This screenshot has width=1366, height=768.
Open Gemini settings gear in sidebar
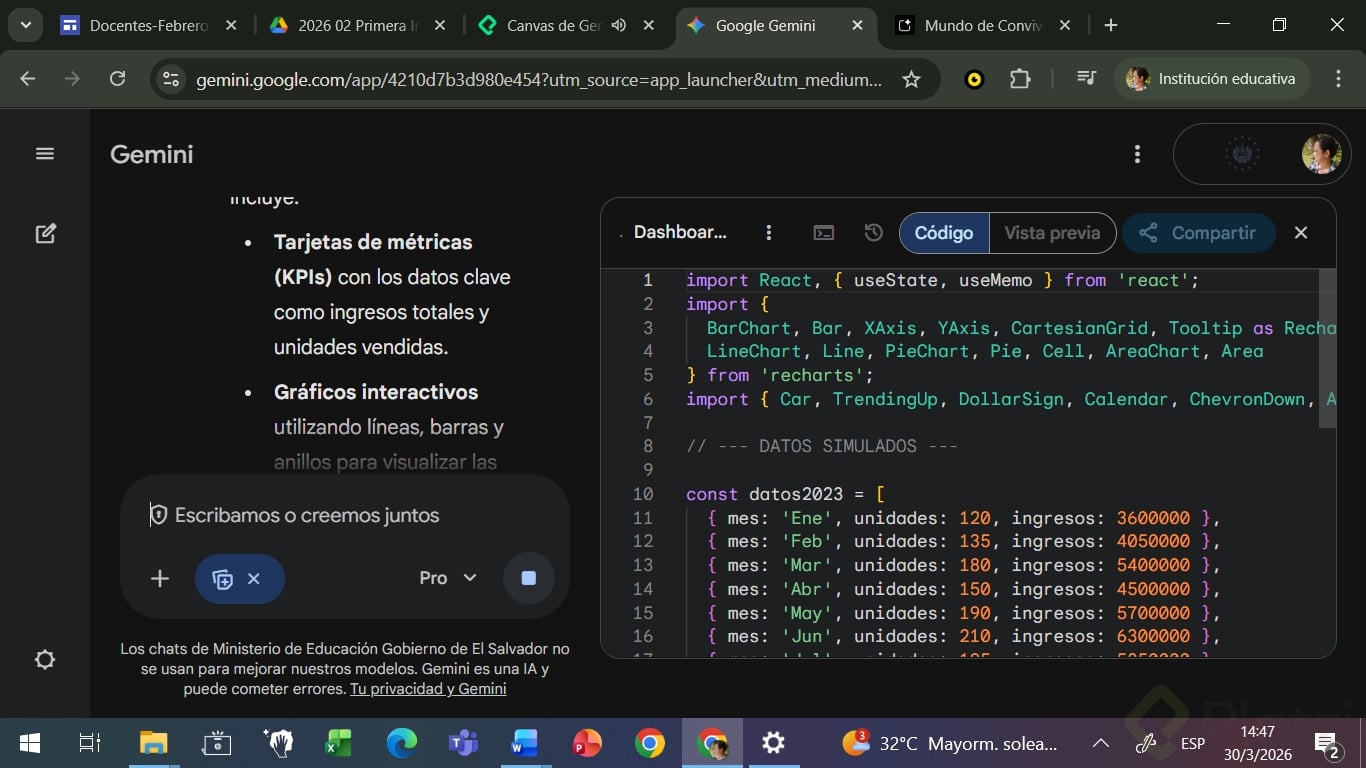tap(45, 660)
